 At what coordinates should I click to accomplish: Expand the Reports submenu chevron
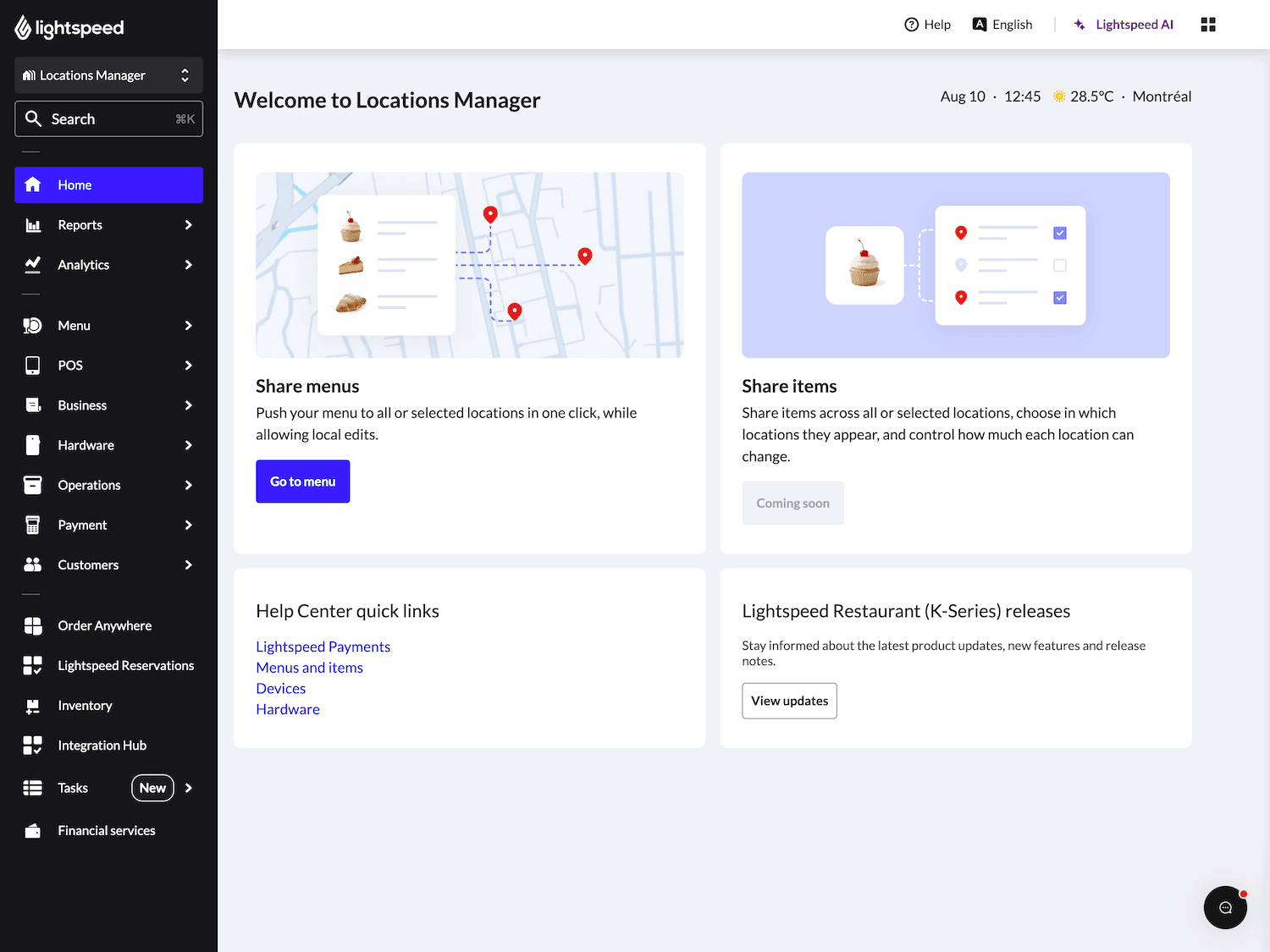(188, 225)
